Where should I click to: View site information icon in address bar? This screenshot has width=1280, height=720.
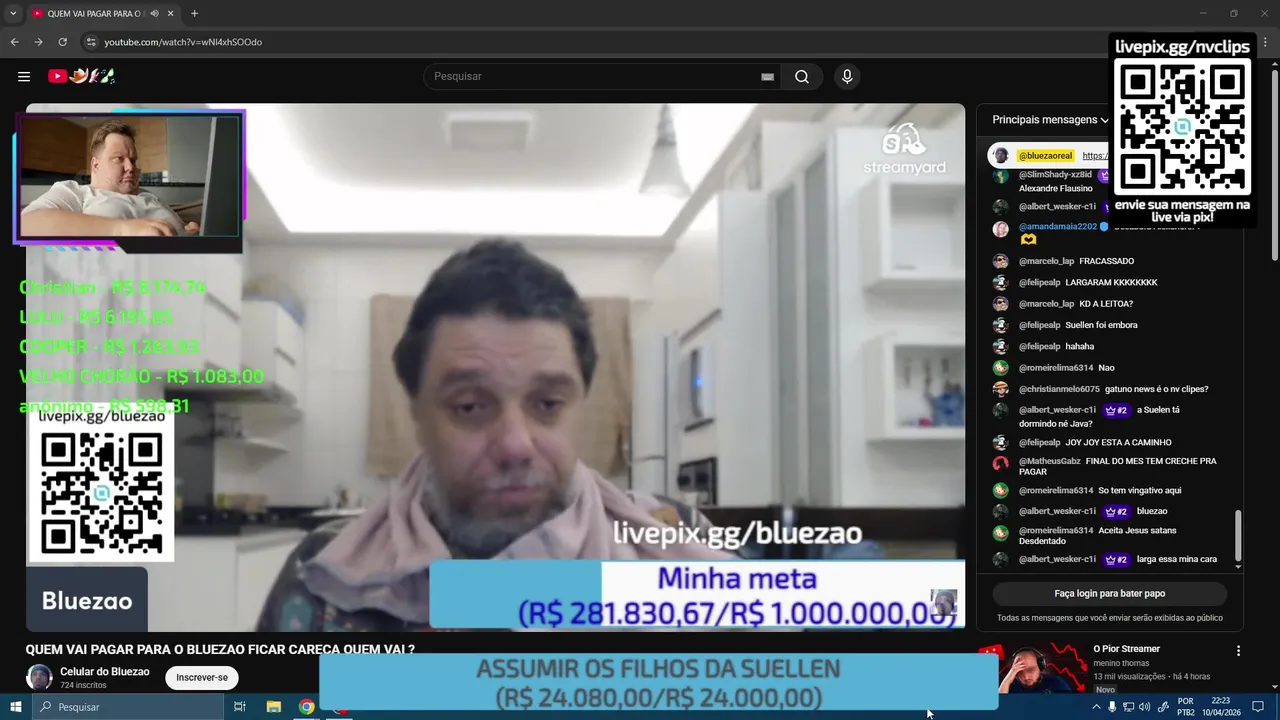click(x=91, y=42)
